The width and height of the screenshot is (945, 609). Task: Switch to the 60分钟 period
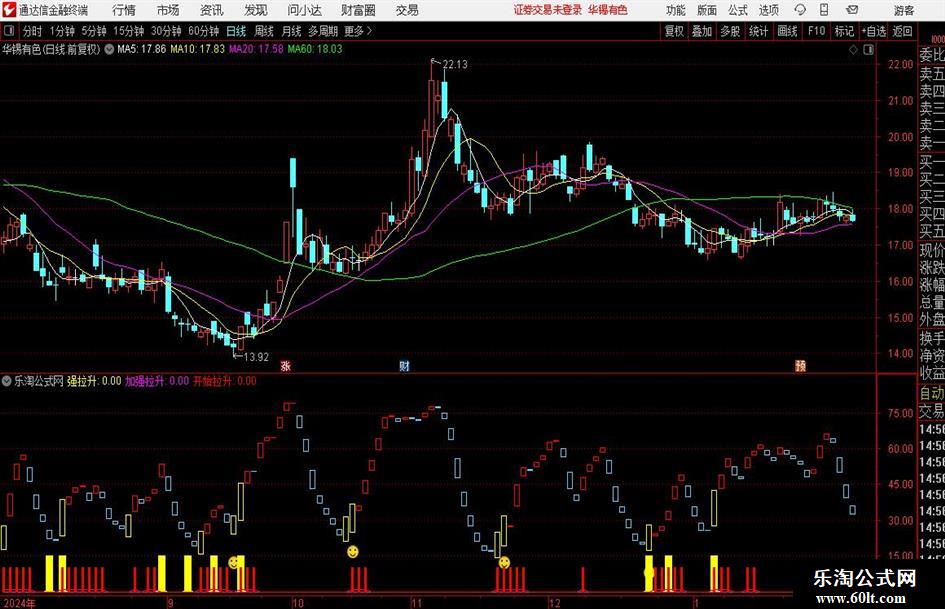coord(203,31)
